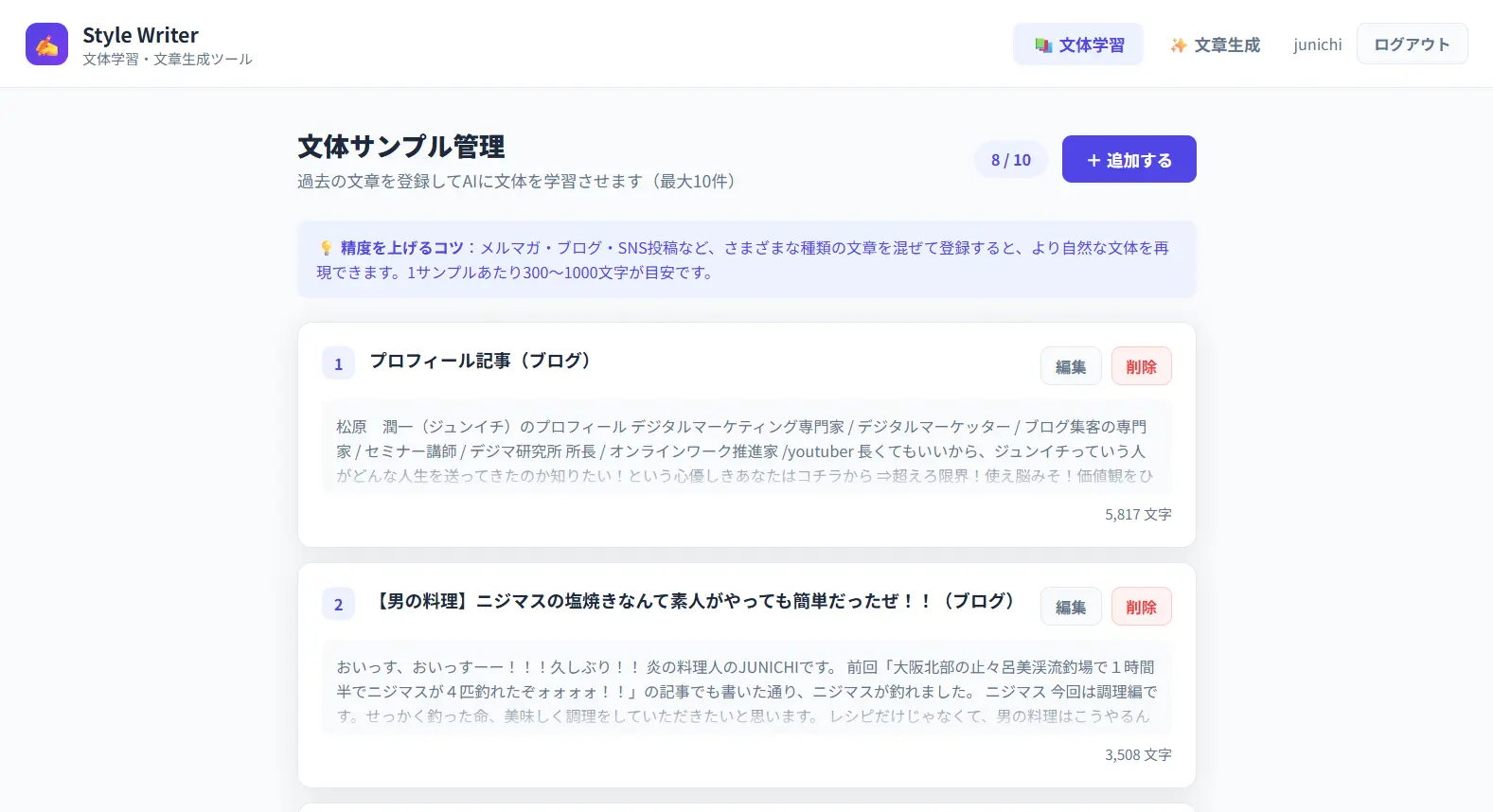Click the 5,817 文字 character count
Screen dimensions: 1493x812
click(1137, 515)
